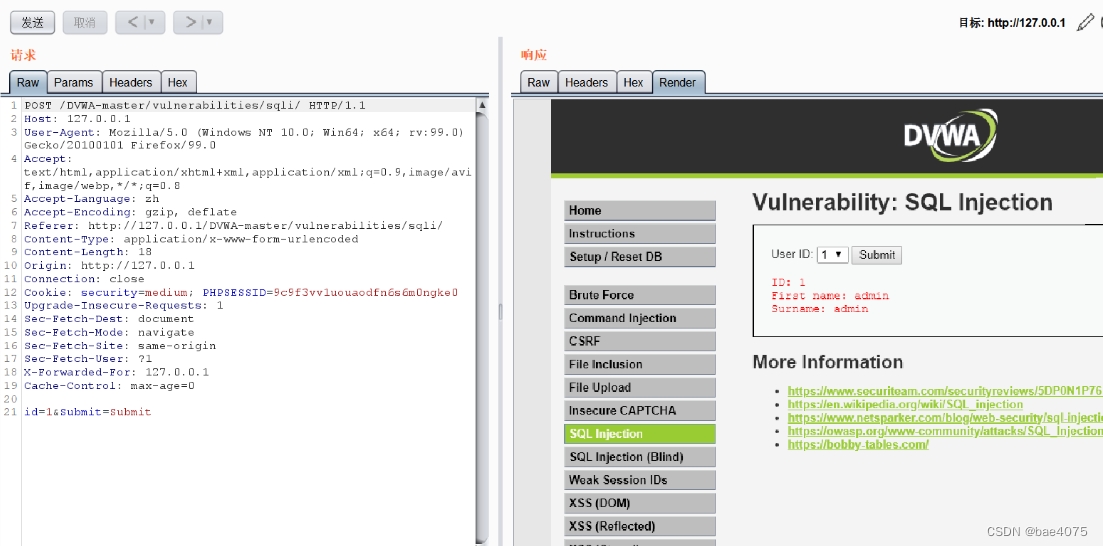Viewport: 1103px width, 546px height.
Task: Go to previous request with the < arrow
Action: click(133, 23)
